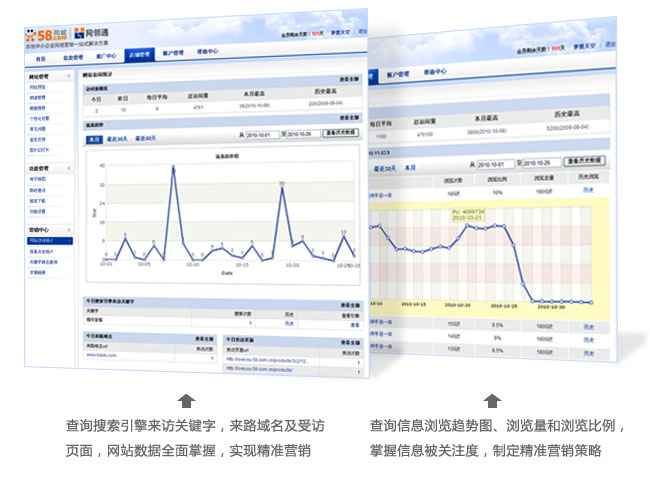Click 查看历史数据 button in left panel

pyautogui.click(x=341, y=132)
